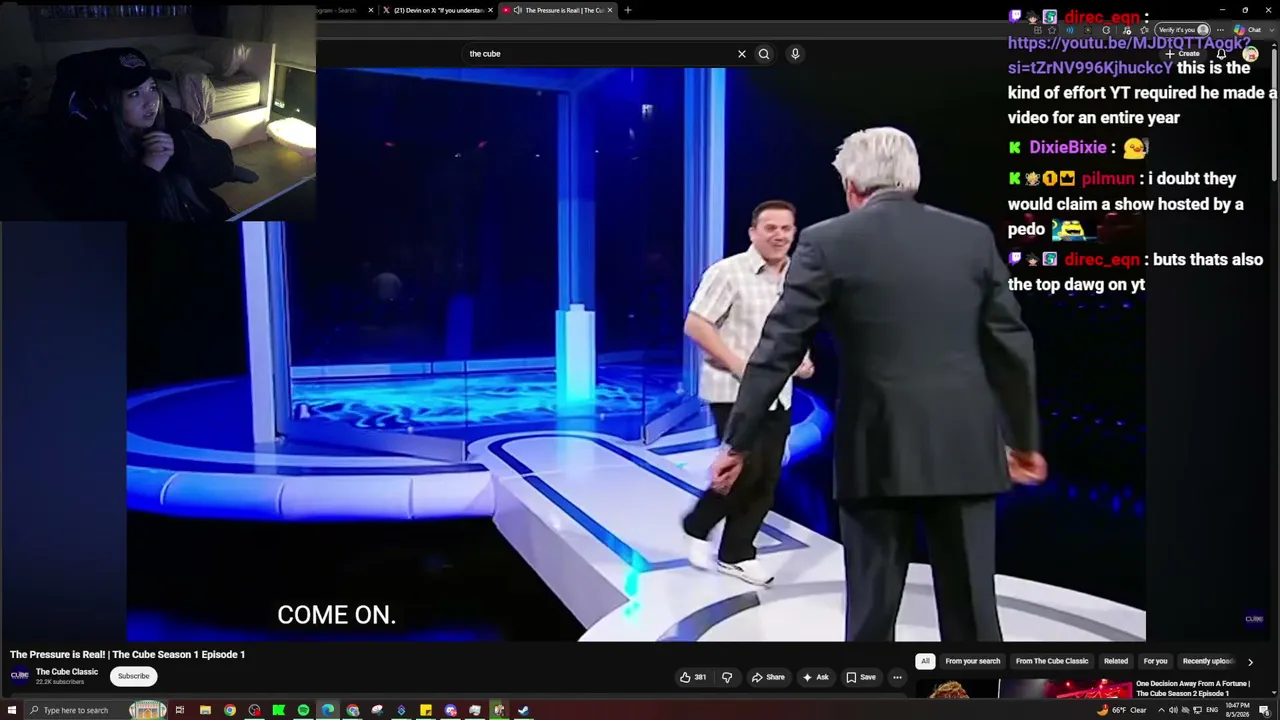Clear the YouTube search box text
This screenshot has width=1280, height=720.
point(742,54)
